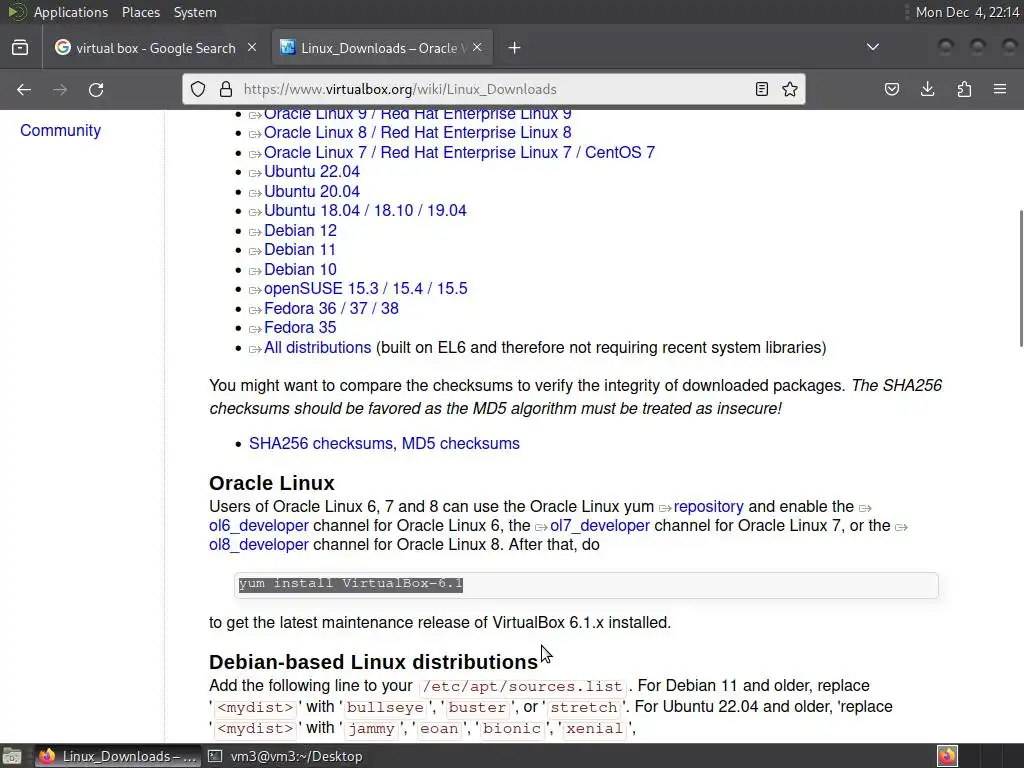
Task: Open the ol6_developer channel link
Action: pos(259,526)
